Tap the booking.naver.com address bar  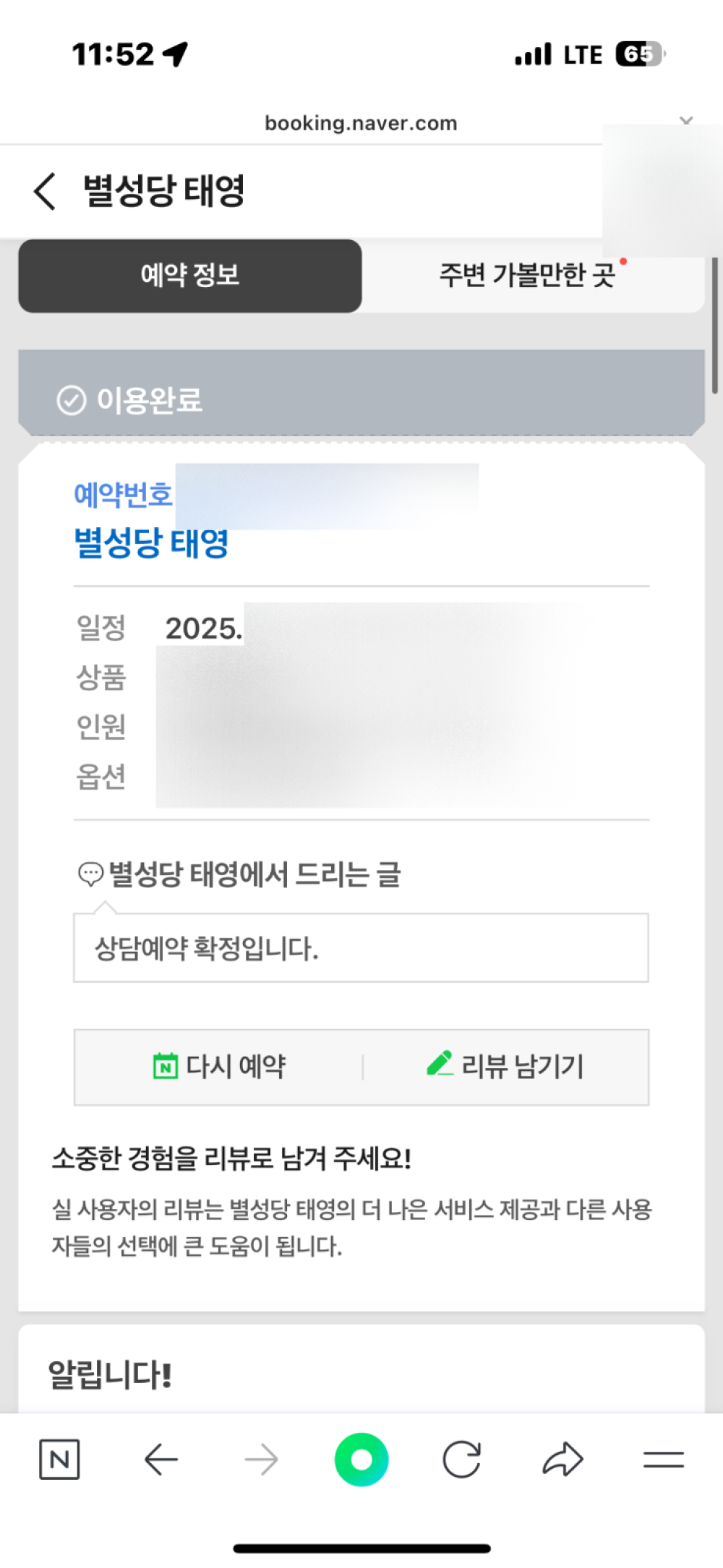pos(361,124)
